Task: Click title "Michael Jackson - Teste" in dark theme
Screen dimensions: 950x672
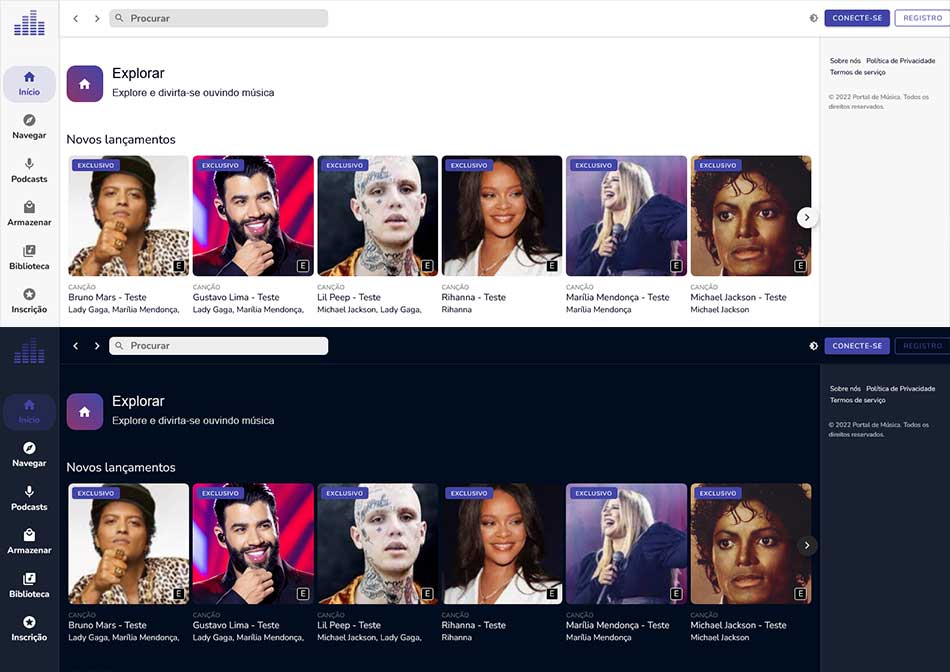Action: (739, 625)
